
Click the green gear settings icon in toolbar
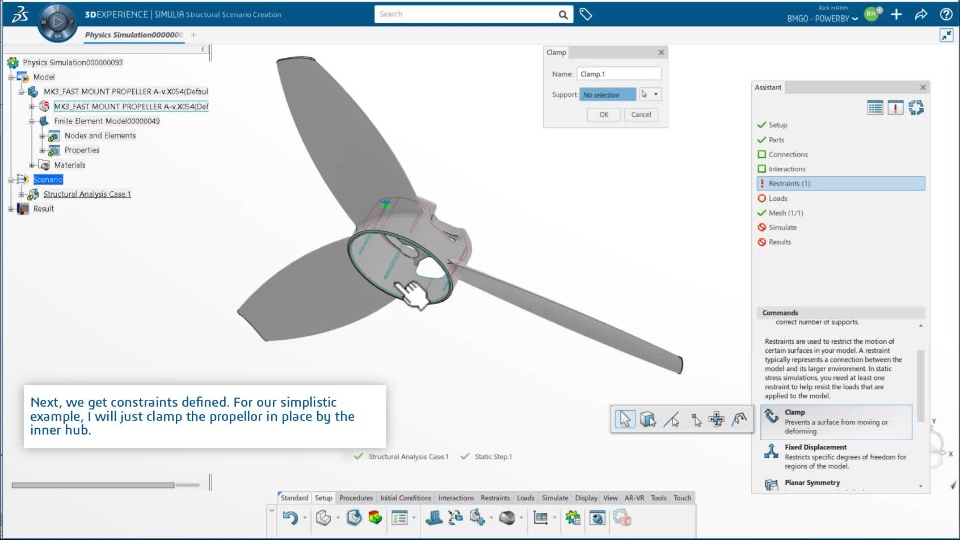tap(572, 518)
